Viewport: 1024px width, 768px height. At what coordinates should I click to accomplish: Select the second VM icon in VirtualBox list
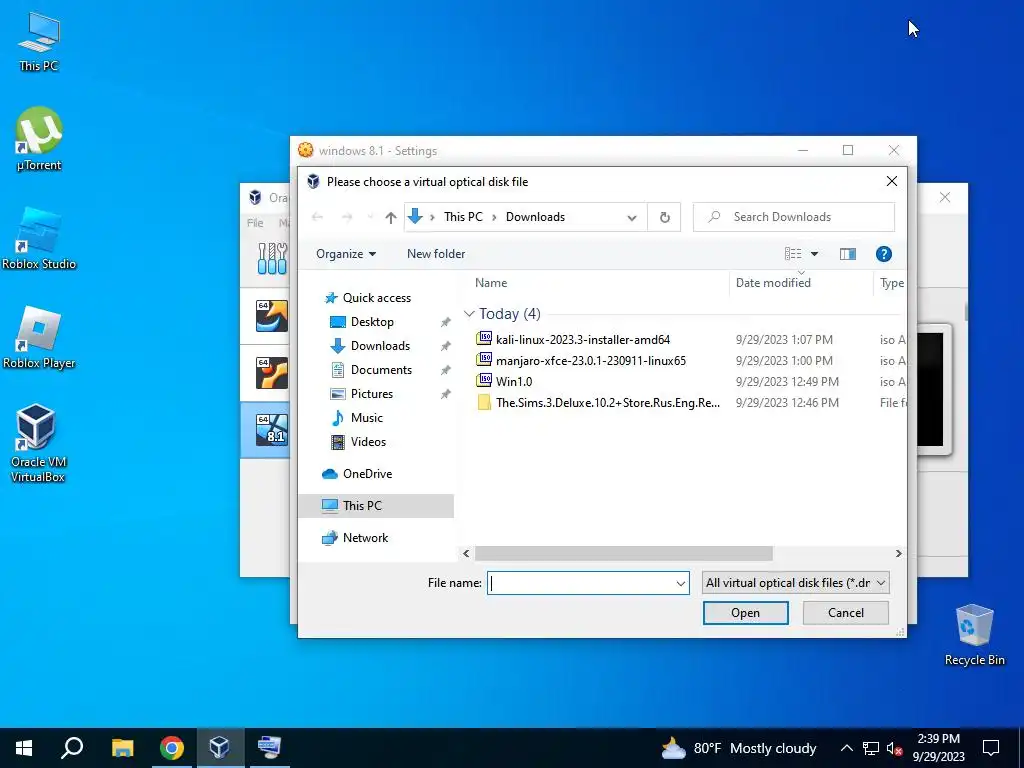tap(272, 373)
